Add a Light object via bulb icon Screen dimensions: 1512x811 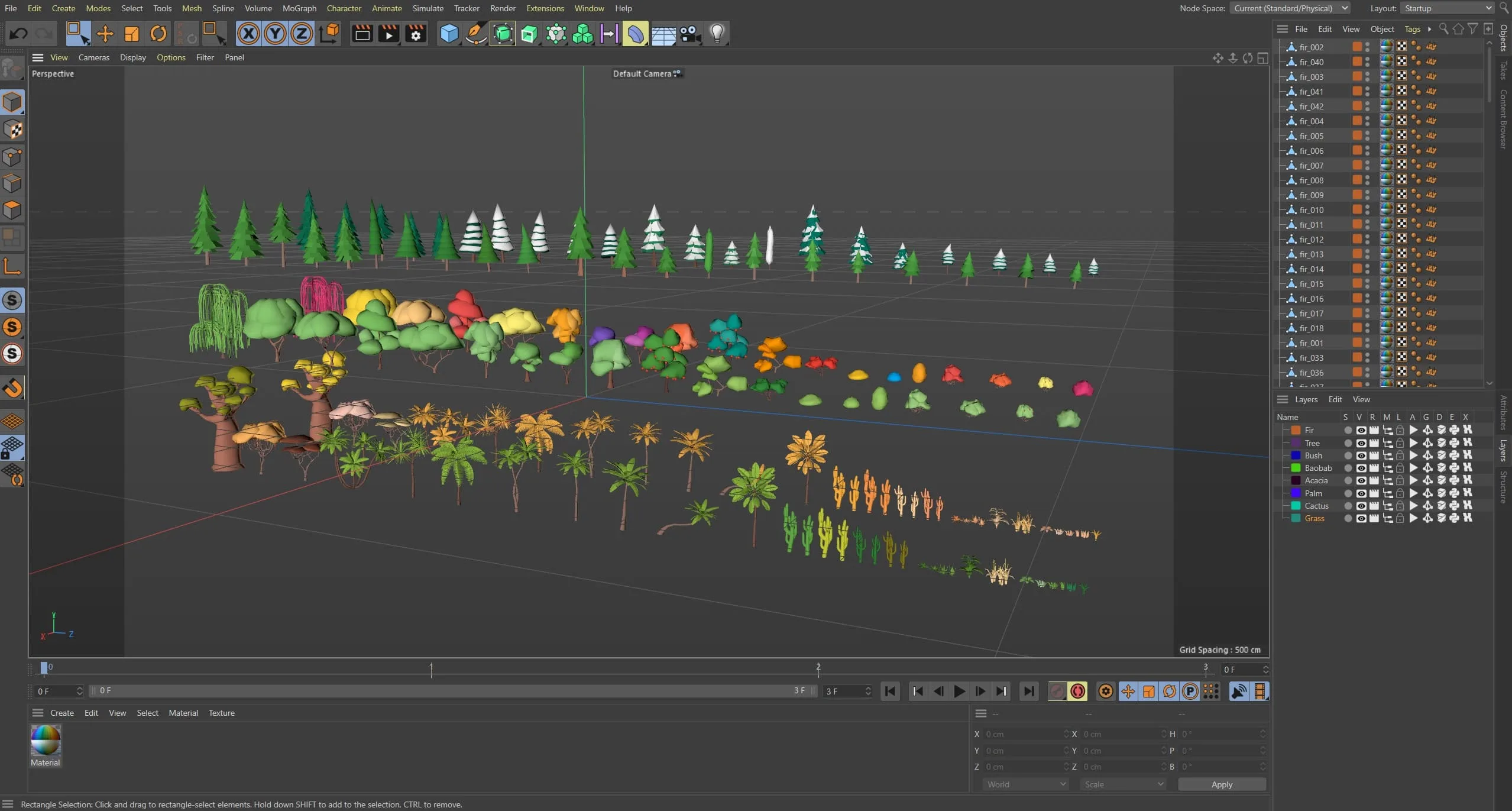717,33
